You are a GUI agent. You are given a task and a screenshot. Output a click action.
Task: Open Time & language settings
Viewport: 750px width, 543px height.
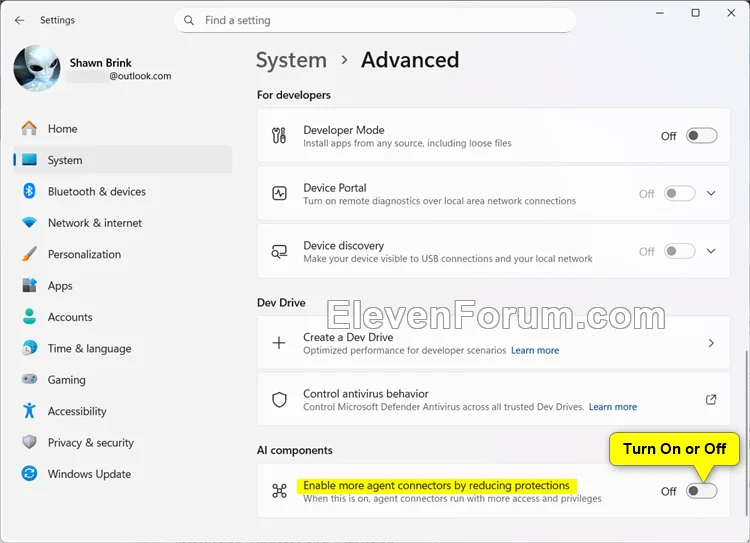pos(123,348)
